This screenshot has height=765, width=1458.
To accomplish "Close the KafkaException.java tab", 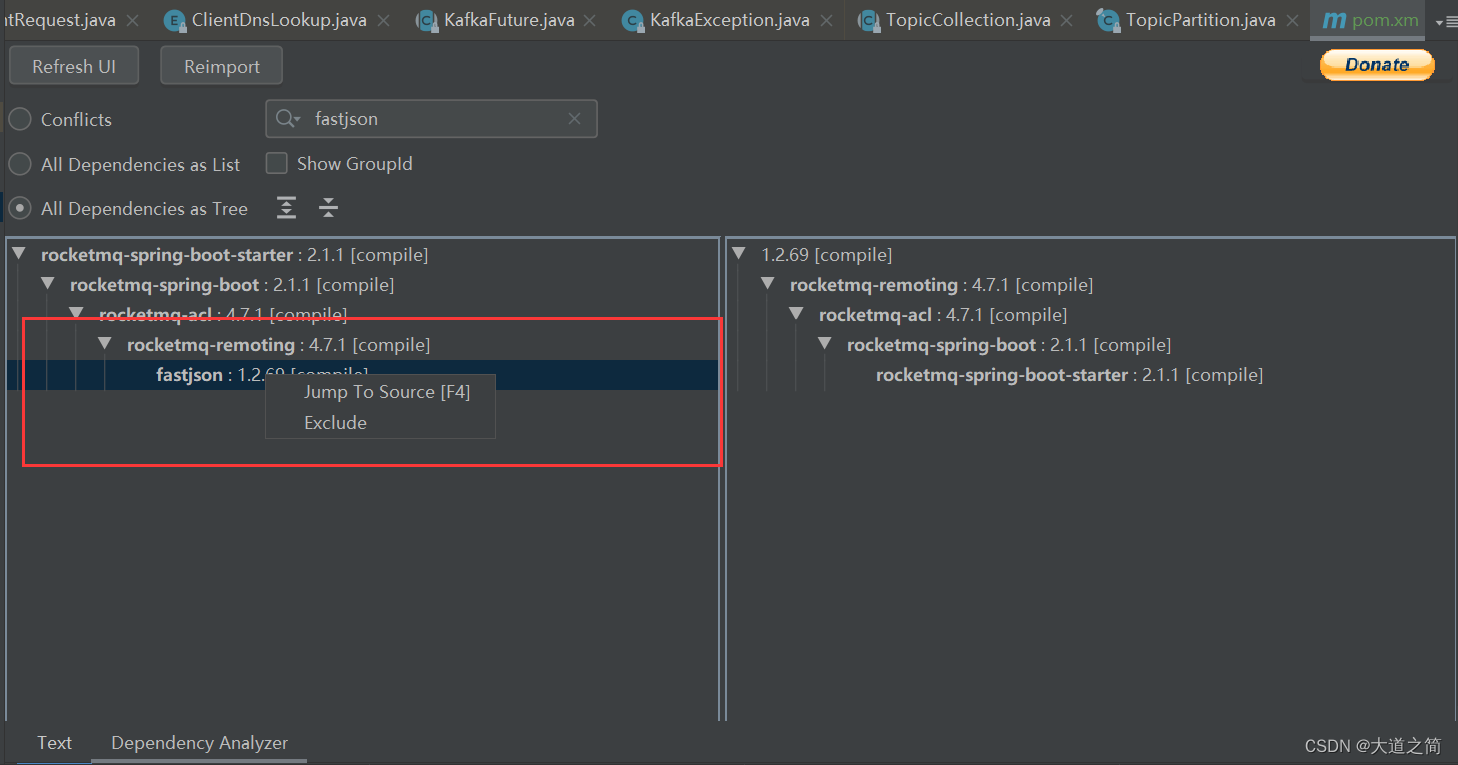I will coord(826,21).
